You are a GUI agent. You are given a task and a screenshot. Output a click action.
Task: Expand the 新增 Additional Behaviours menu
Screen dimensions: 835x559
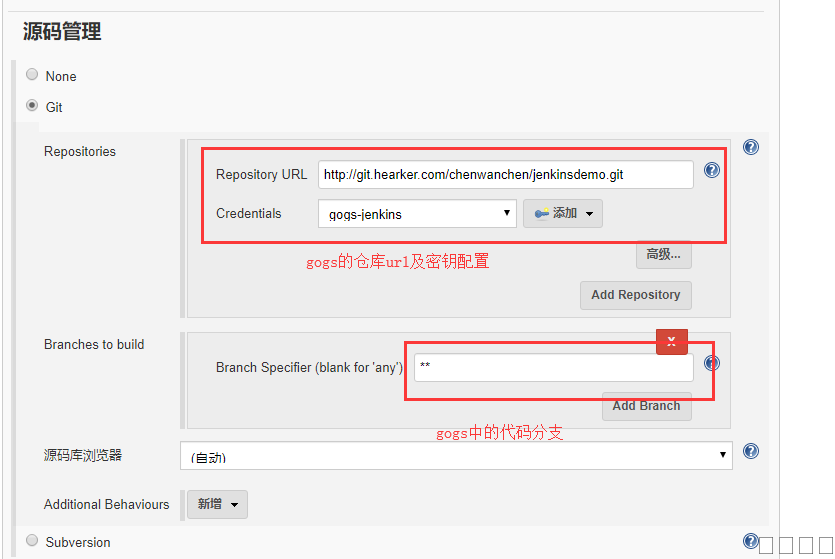pos(217,504)
